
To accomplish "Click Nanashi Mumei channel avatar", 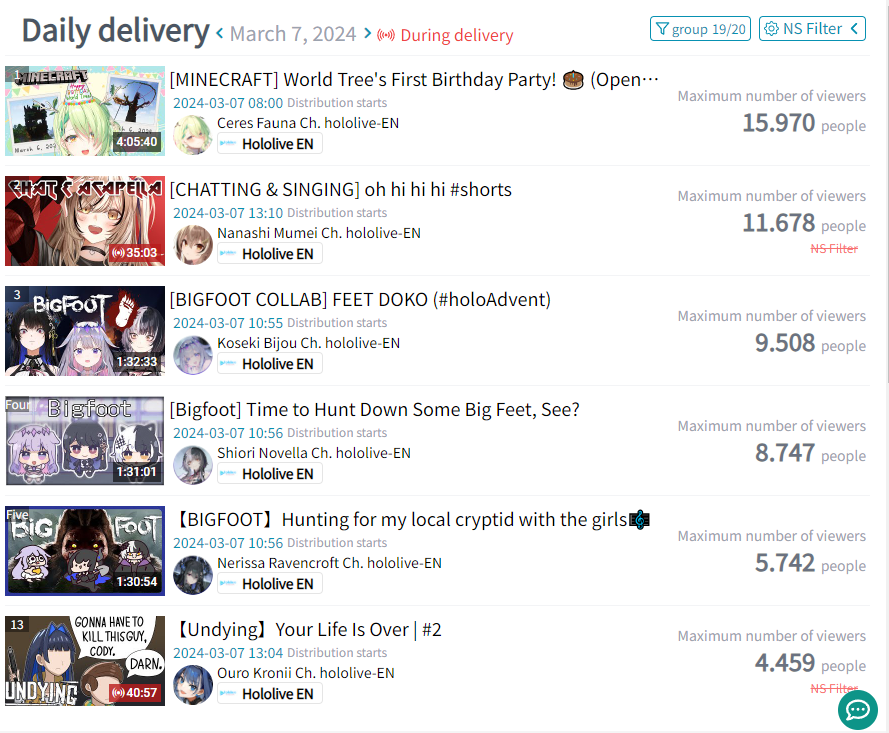I will pyautogui.click(x=193, y=245).
